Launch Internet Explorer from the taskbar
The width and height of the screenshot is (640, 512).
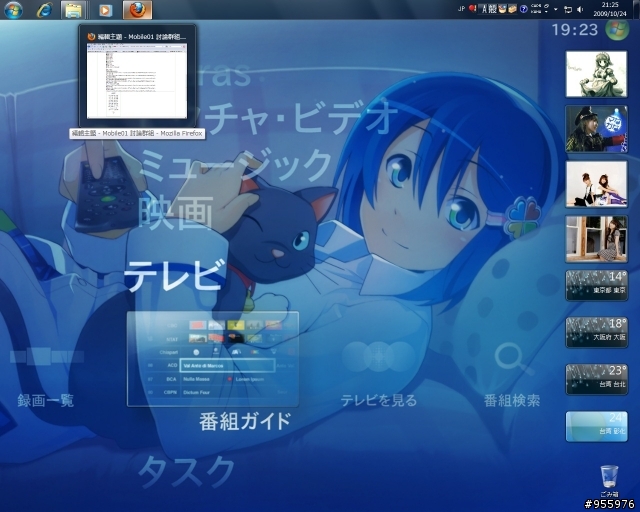coord(44,10)
